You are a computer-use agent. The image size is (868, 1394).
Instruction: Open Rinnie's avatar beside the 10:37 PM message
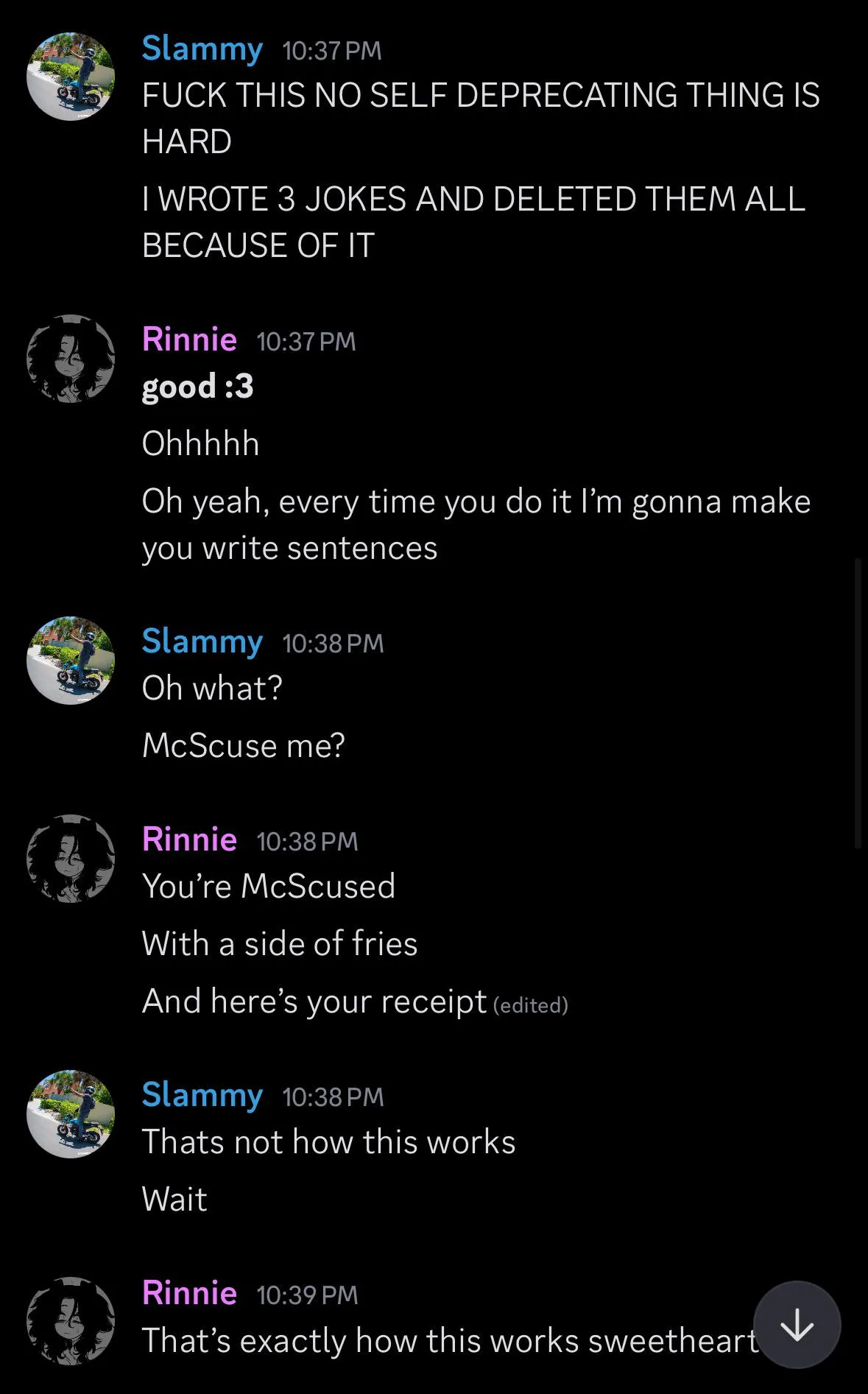tap(71, 359)
